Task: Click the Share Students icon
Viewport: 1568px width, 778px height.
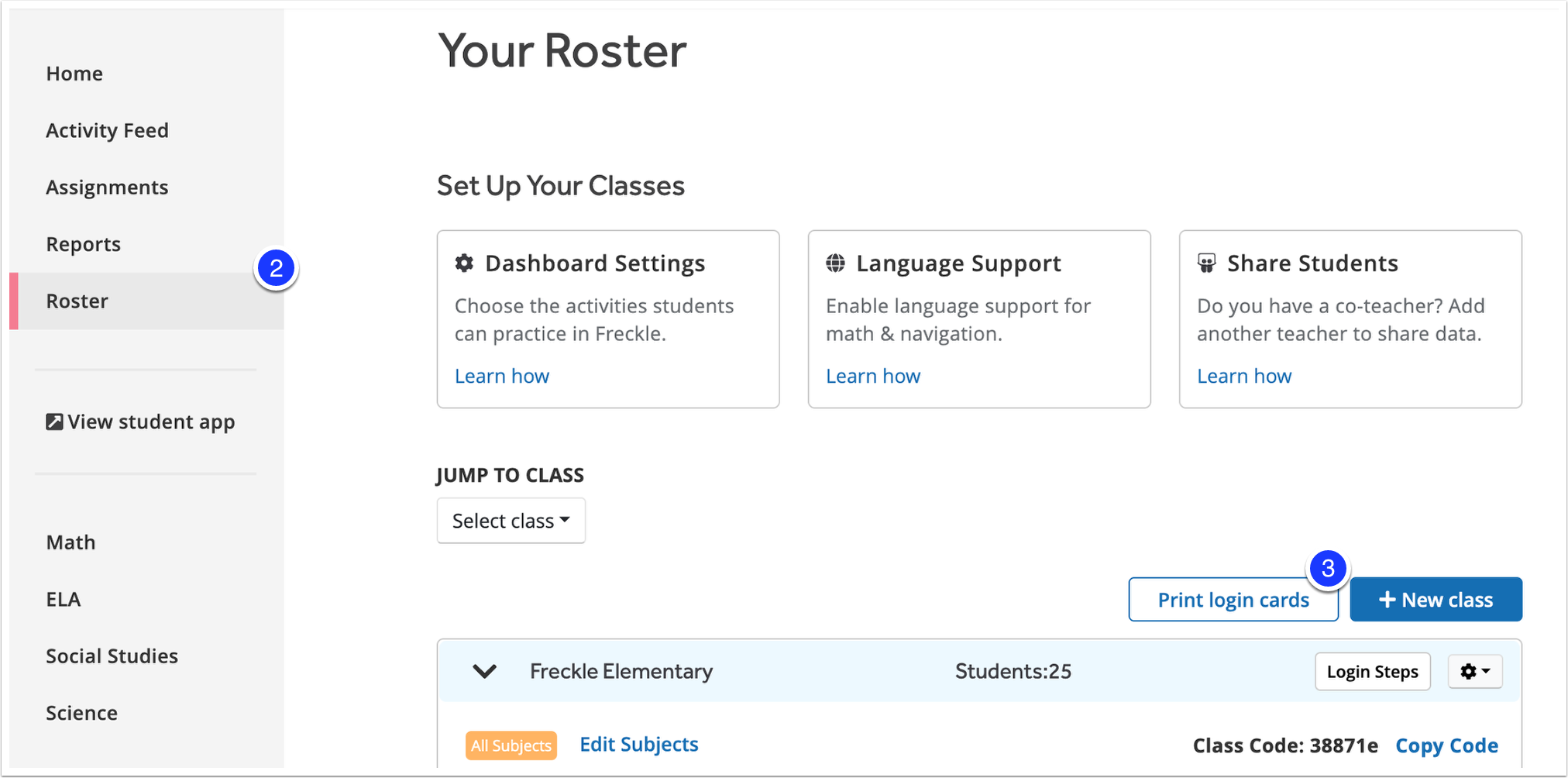Action: tap(1206, 263)
